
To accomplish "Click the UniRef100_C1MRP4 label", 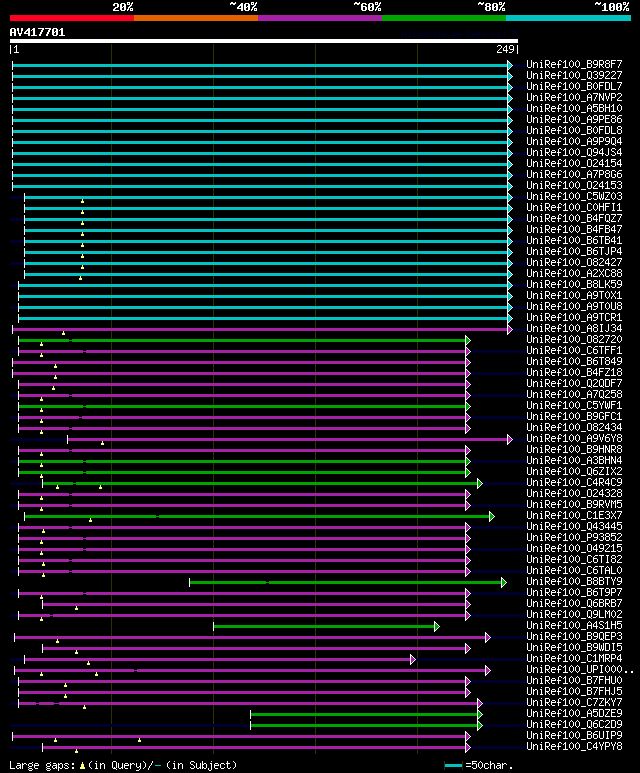I will click(x=574, y=658).
